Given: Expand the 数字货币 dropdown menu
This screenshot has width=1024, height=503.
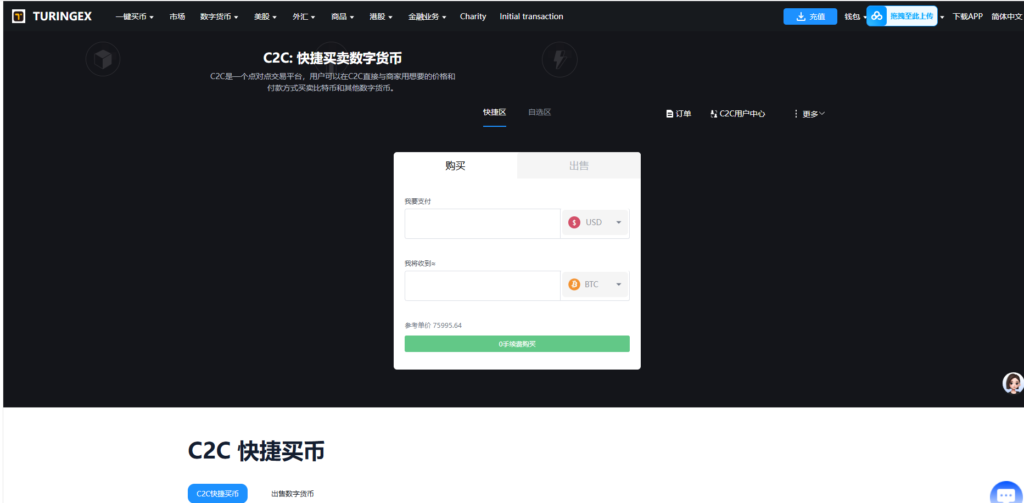Looking at the screenshot, I should coord(219,16).
